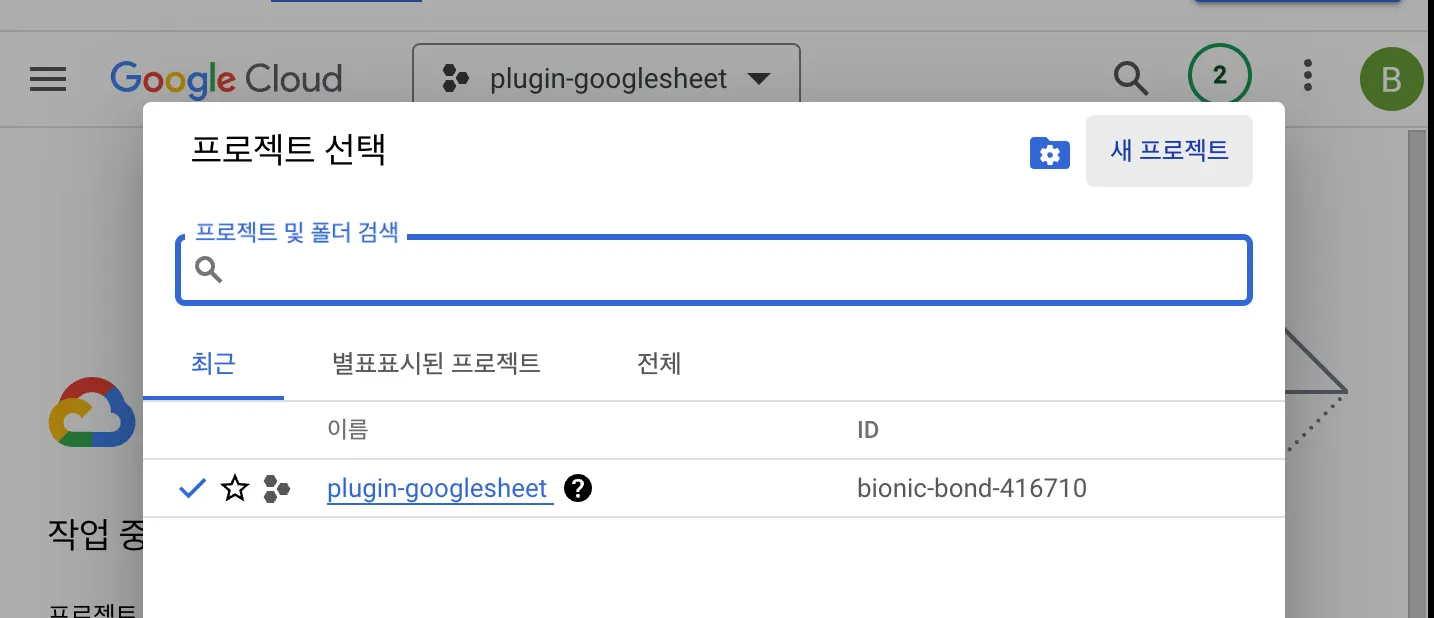Switch to the 최근 tab
Screen dimensions: 1434x618
pos(213,363)
